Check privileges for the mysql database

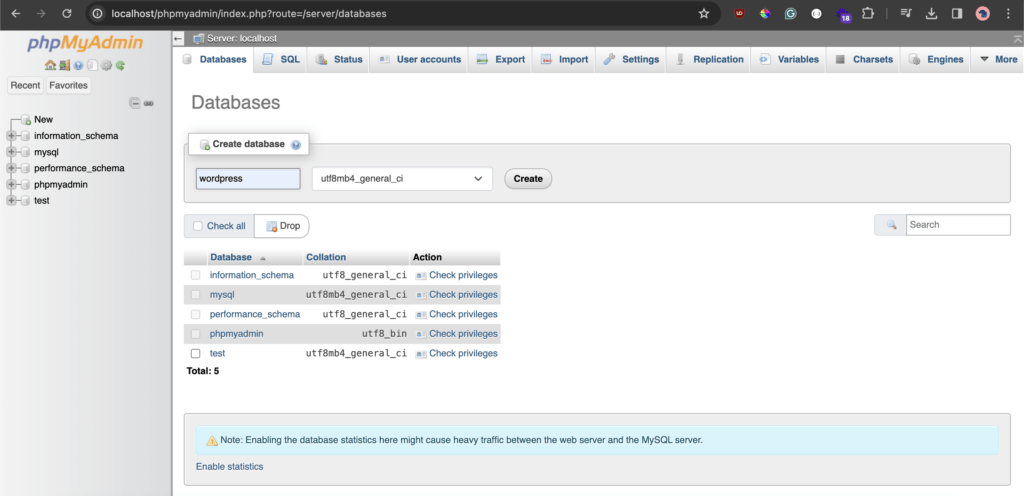(x=457, y=294)
